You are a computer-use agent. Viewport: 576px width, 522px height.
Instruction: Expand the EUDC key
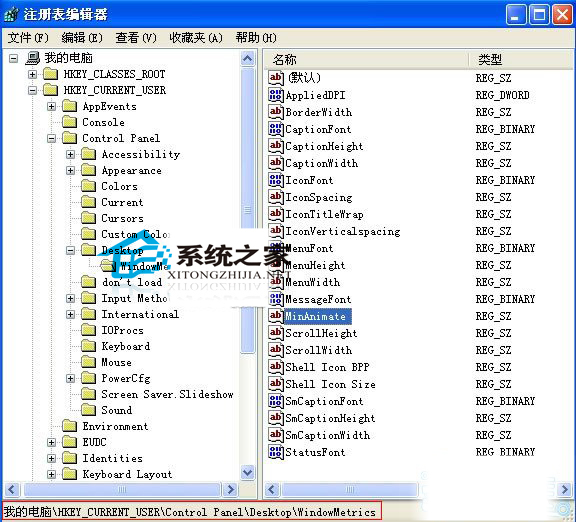[x=52, y=442]
